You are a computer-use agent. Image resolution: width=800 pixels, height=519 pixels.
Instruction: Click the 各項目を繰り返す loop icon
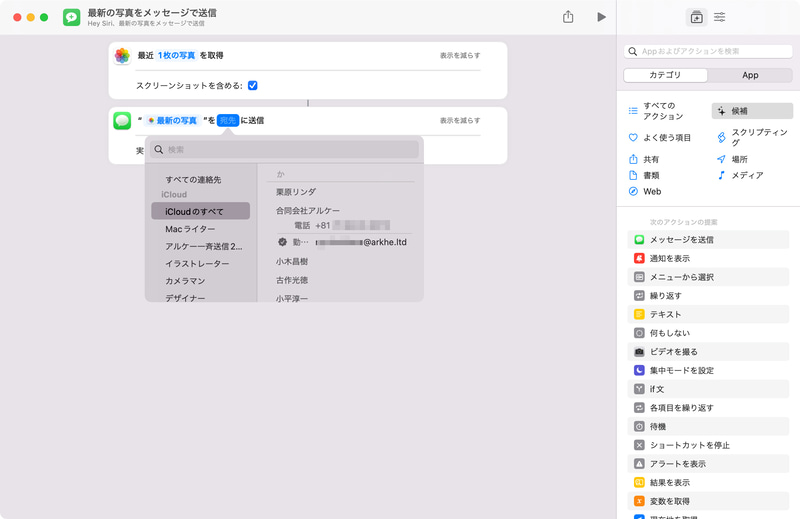[639, 407]
